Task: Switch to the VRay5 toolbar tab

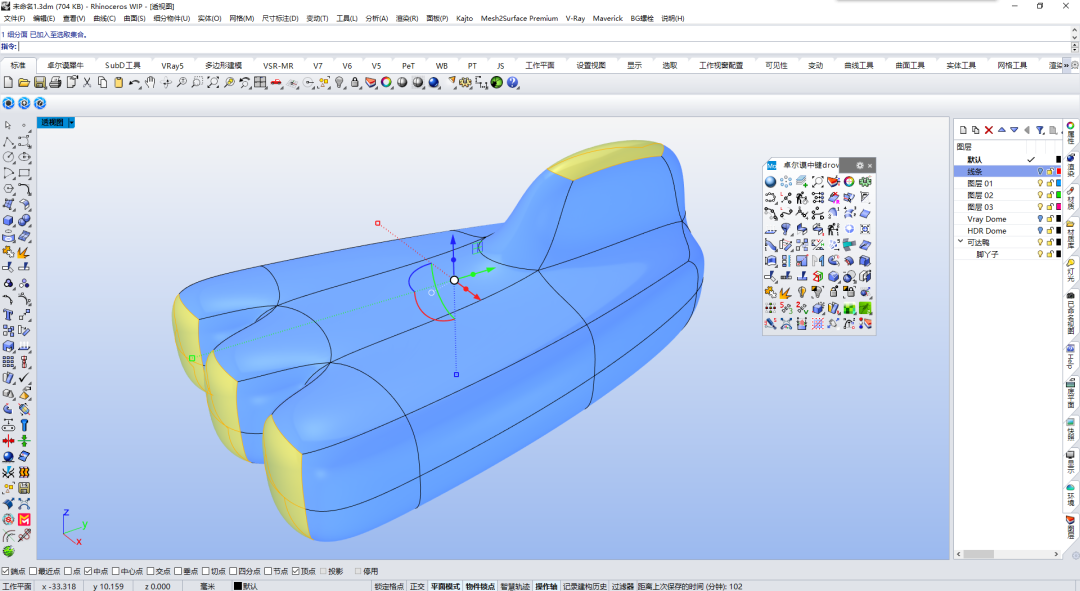Action: coord(172,65)
